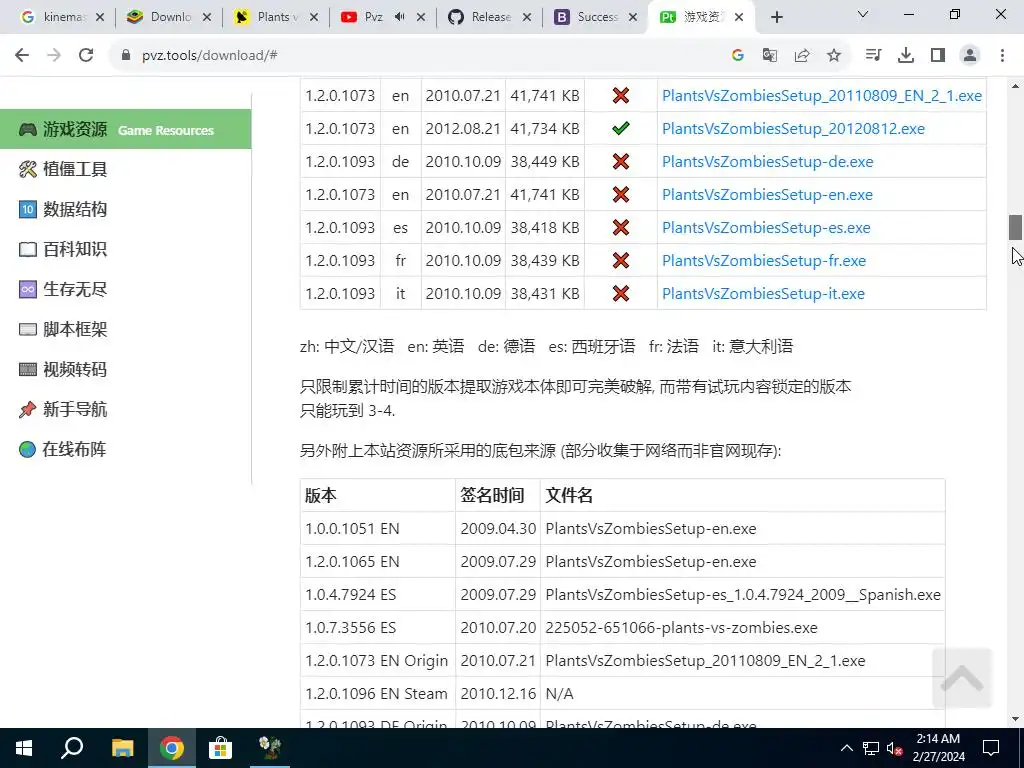Image resolution: width=1024 pixels, height=768 pixels.
Task: Switch to the Success tab
Action: click(596, 18)
